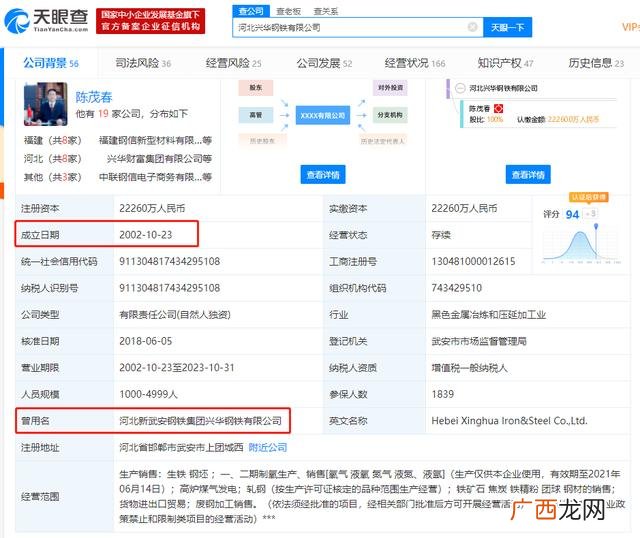640x538 pixels.
Task: Select the 纳税人资质 value 增值税一般纳税人
Action: [469, 368]
